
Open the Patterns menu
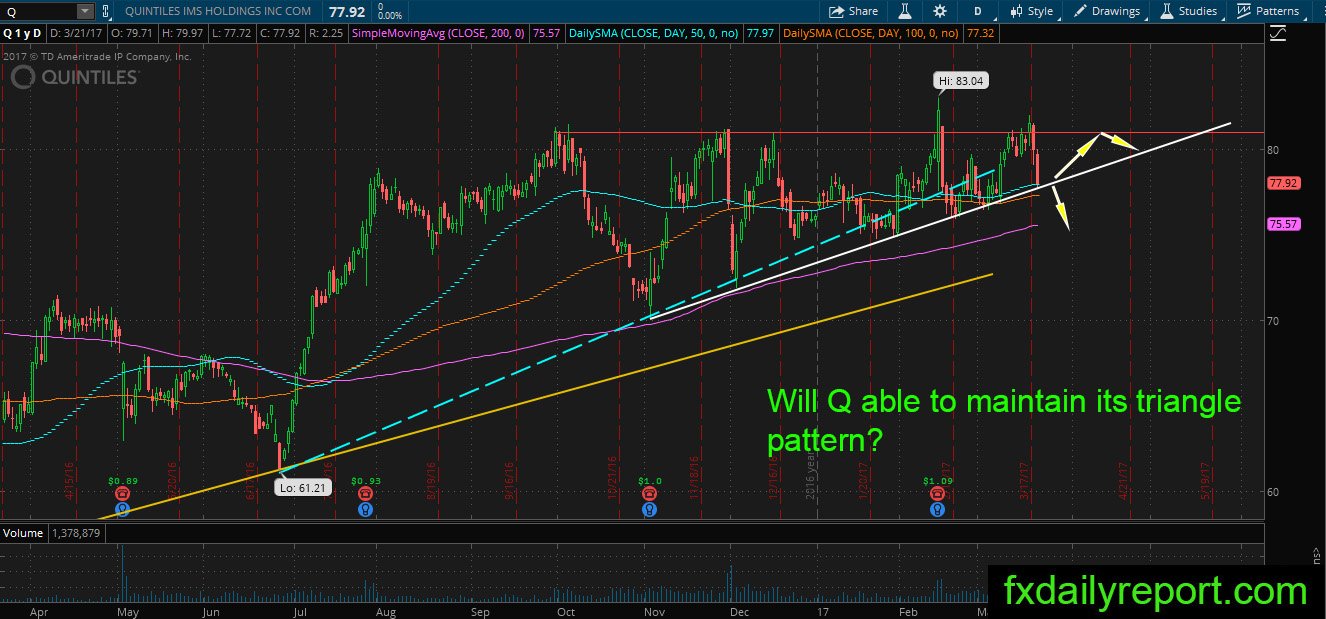pos(1268,11)
